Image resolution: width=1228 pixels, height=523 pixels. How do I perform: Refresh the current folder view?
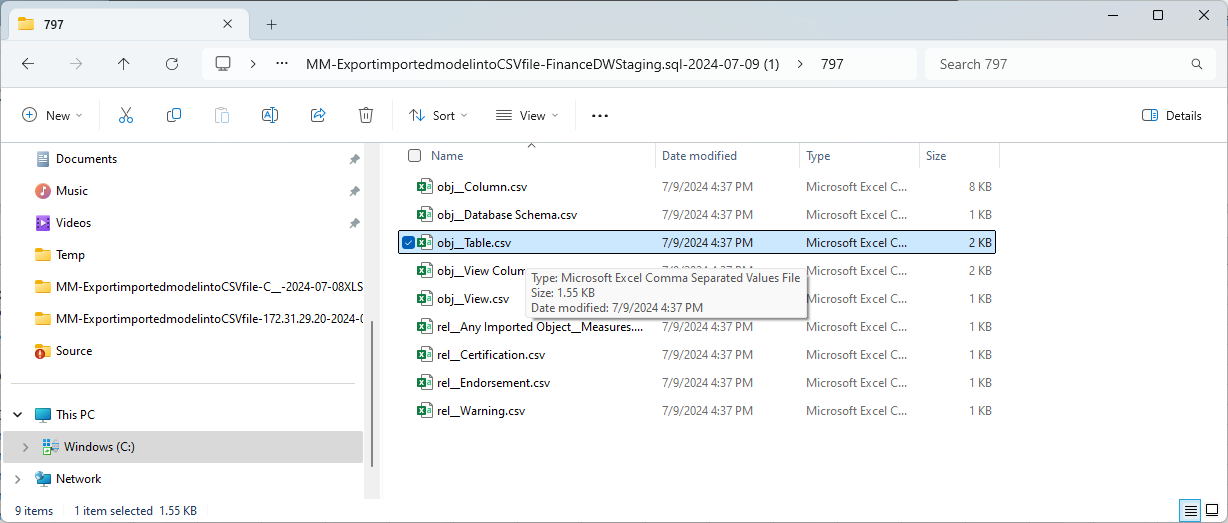click(x=172, y=64)
